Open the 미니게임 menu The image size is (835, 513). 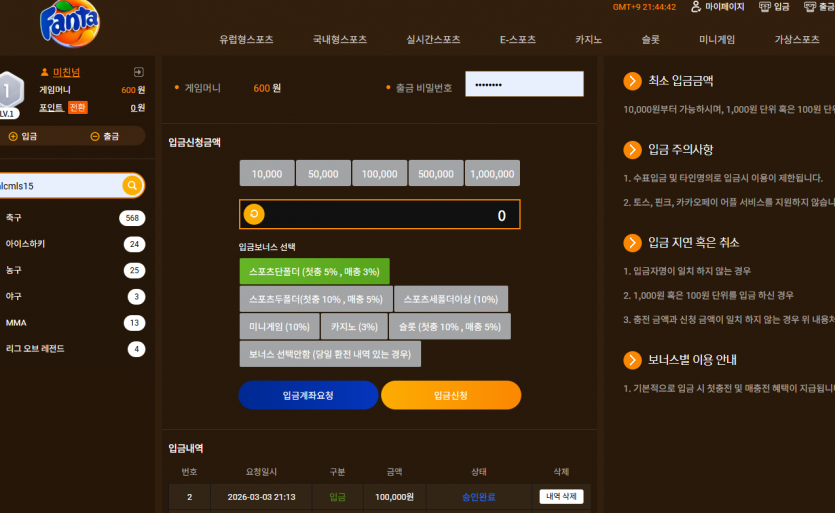click(x=717, y=39)
